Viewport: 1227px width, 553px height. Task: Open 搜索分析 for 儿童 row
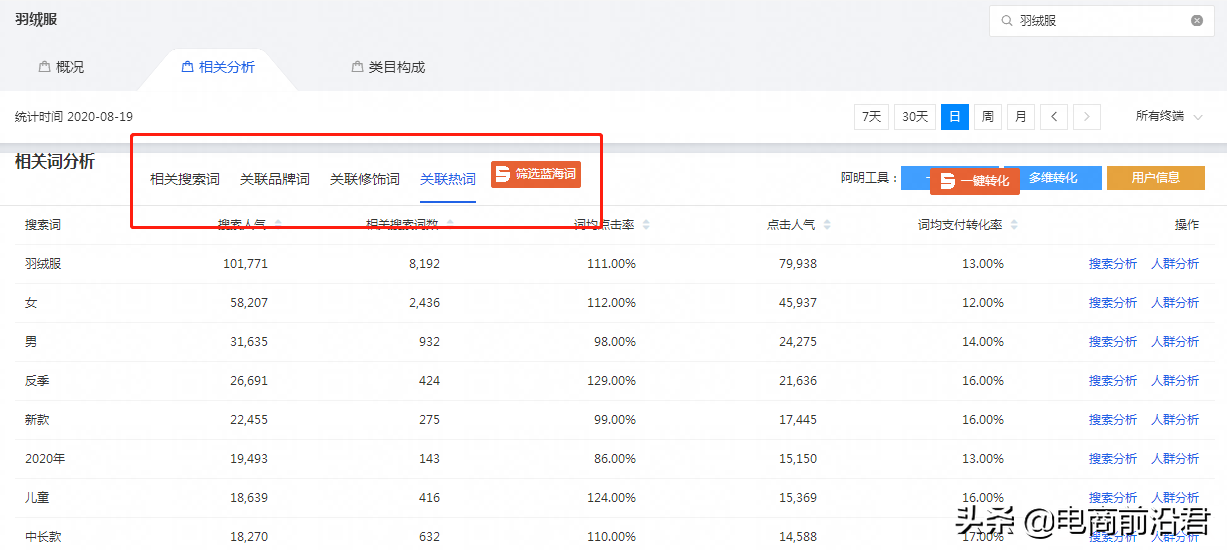[x=1113, y=498]
